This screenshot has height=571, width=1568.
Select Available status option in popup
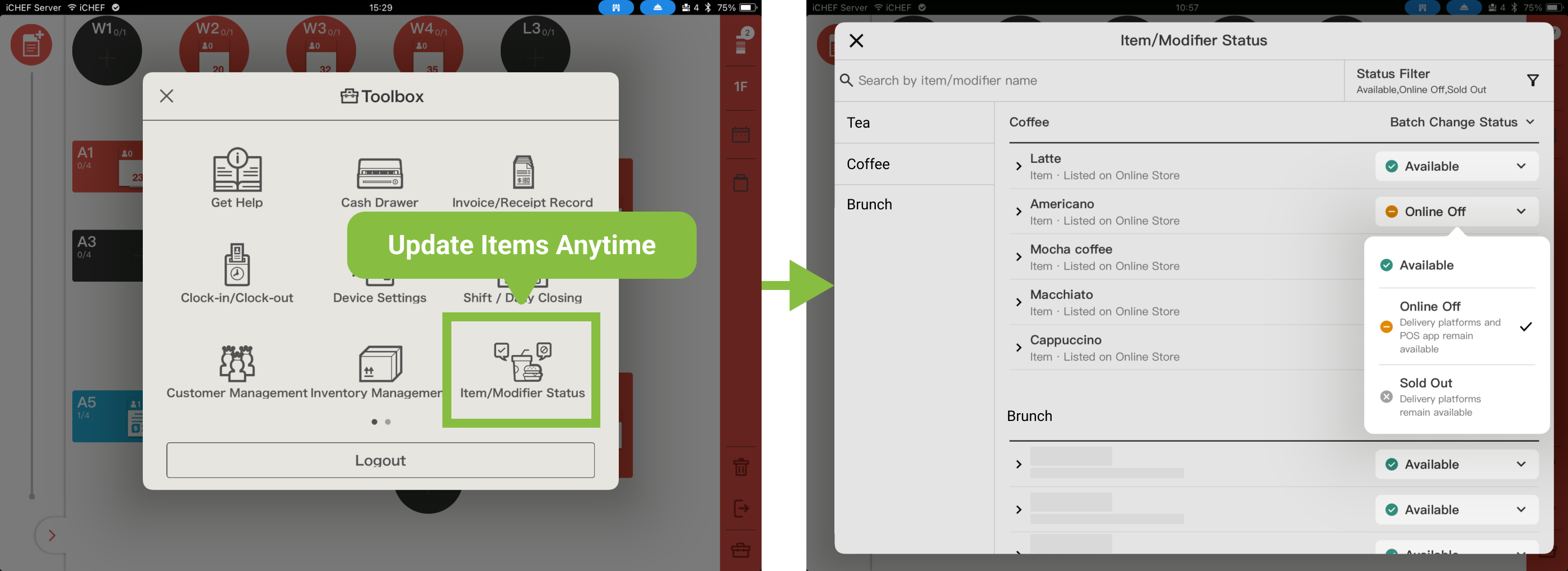[x=1426, y=265]
